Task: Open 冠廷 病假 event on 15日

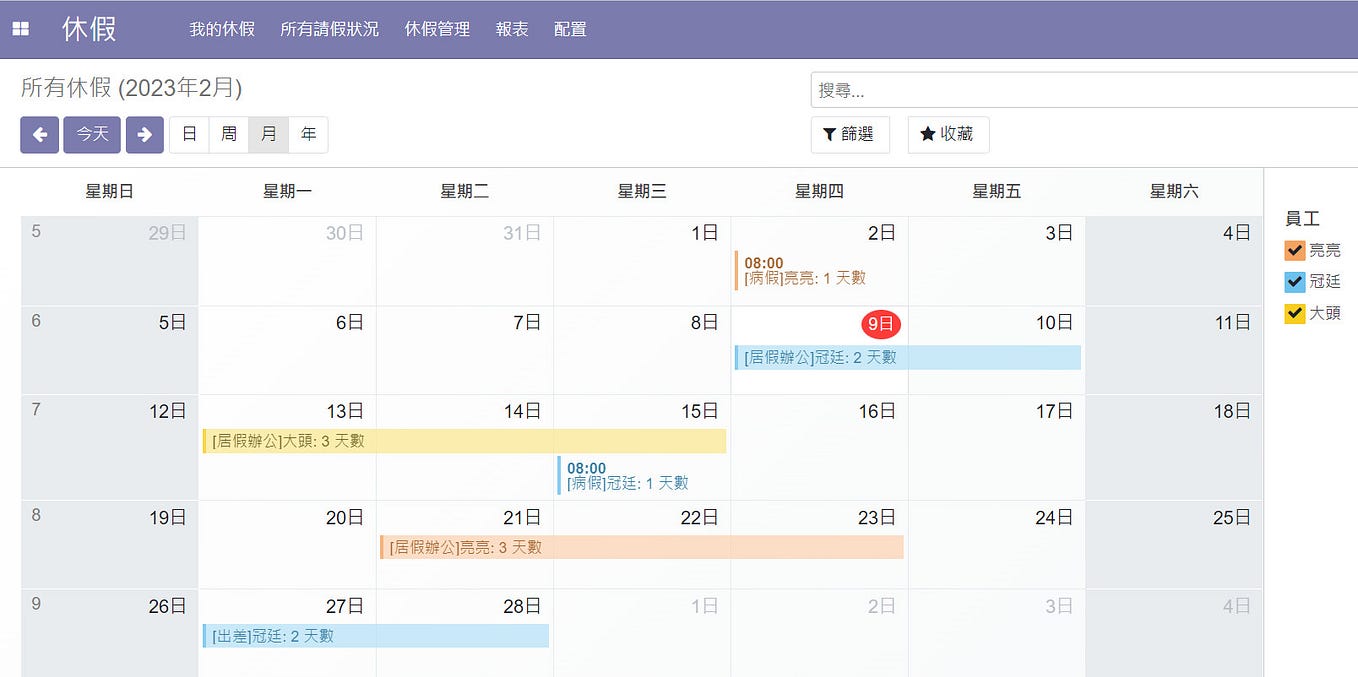Action: [x=642, y=475]
